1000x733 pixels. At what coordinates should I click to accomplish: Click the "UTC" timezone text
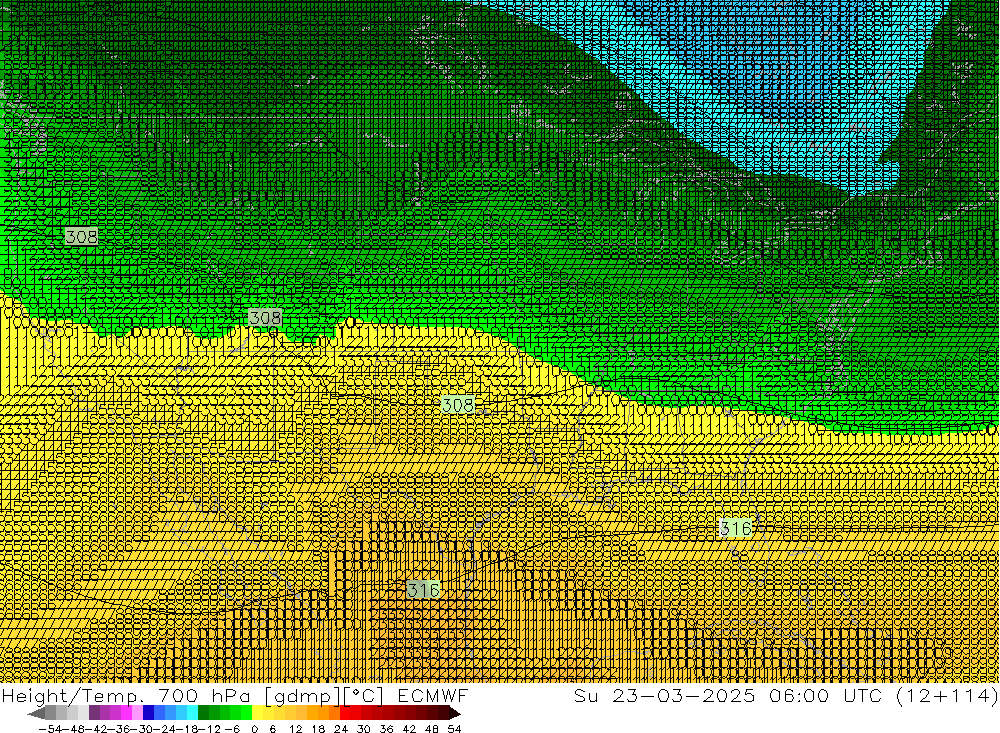click(x=863, y=696)
